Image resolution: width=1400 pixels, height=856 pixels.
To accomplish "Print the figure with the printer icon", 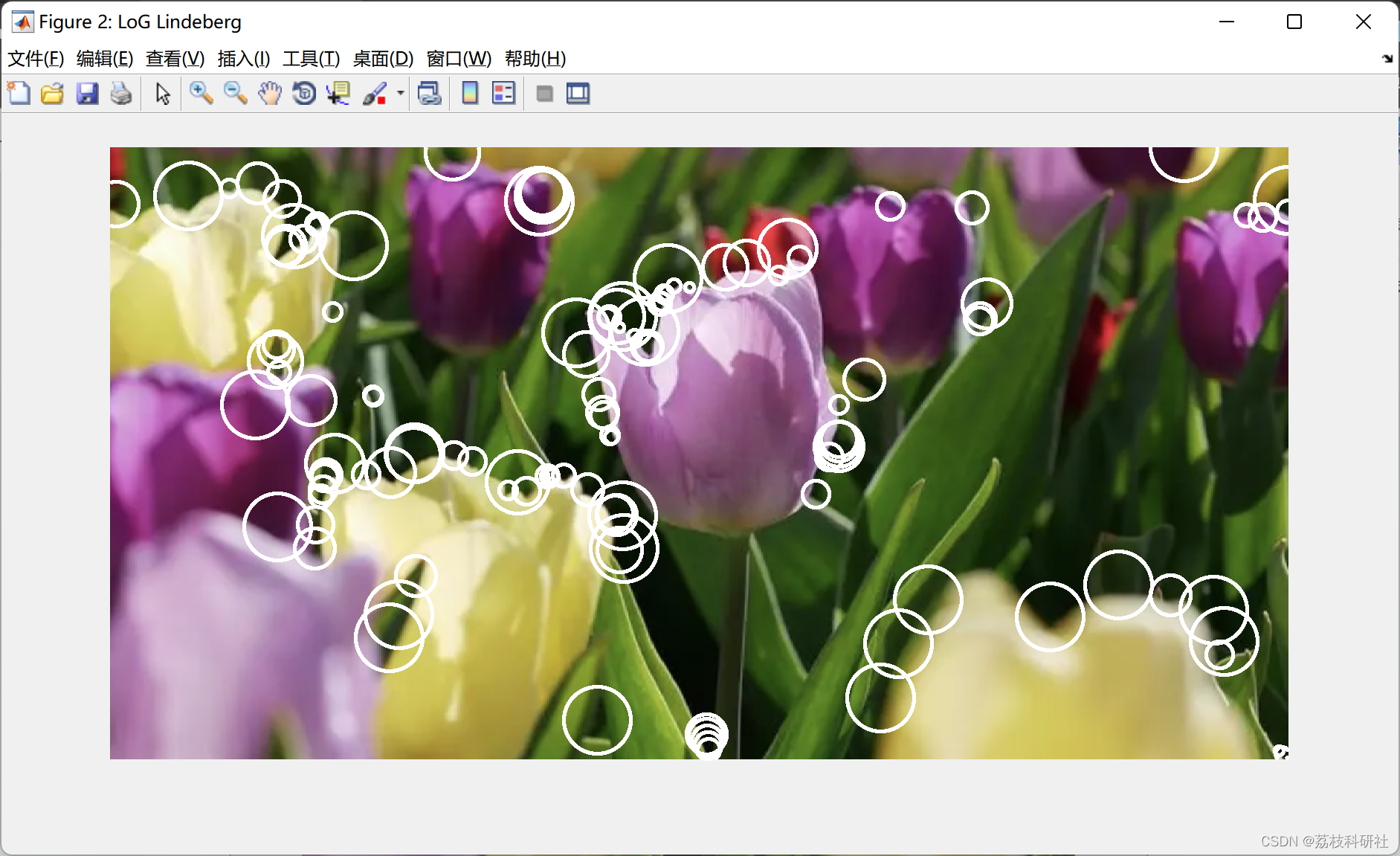I will [x=121, y=94].
